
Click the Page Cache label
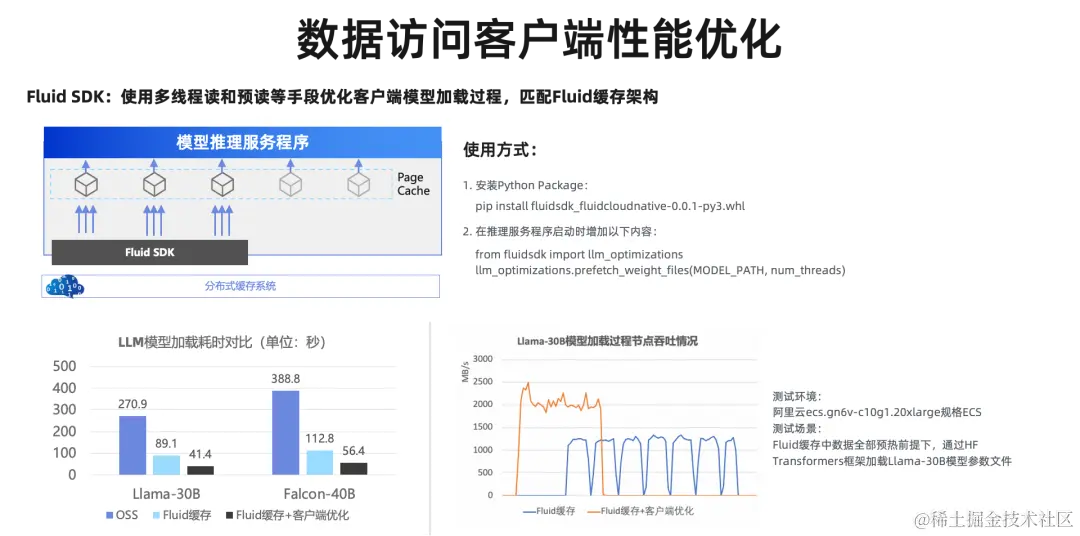pyautogui.click(x=413, y=184)
